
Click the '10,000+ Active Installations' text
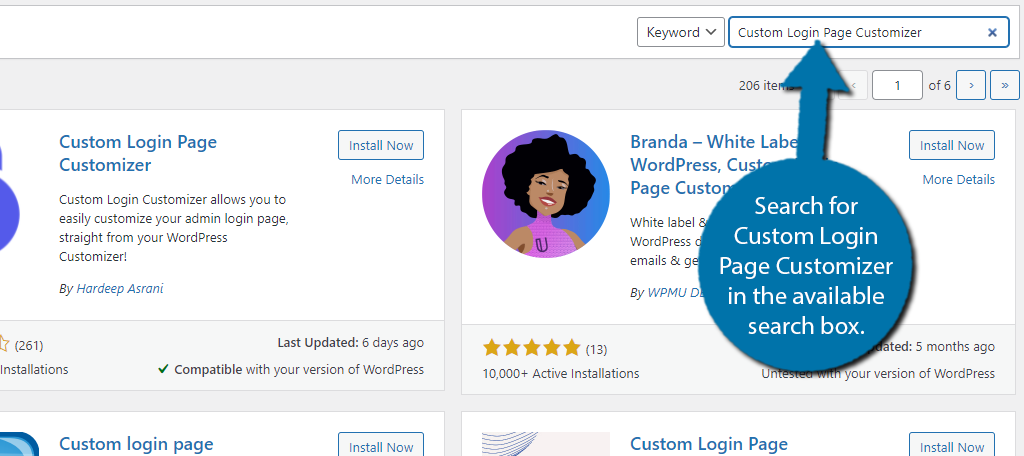[x=561, y=374]
